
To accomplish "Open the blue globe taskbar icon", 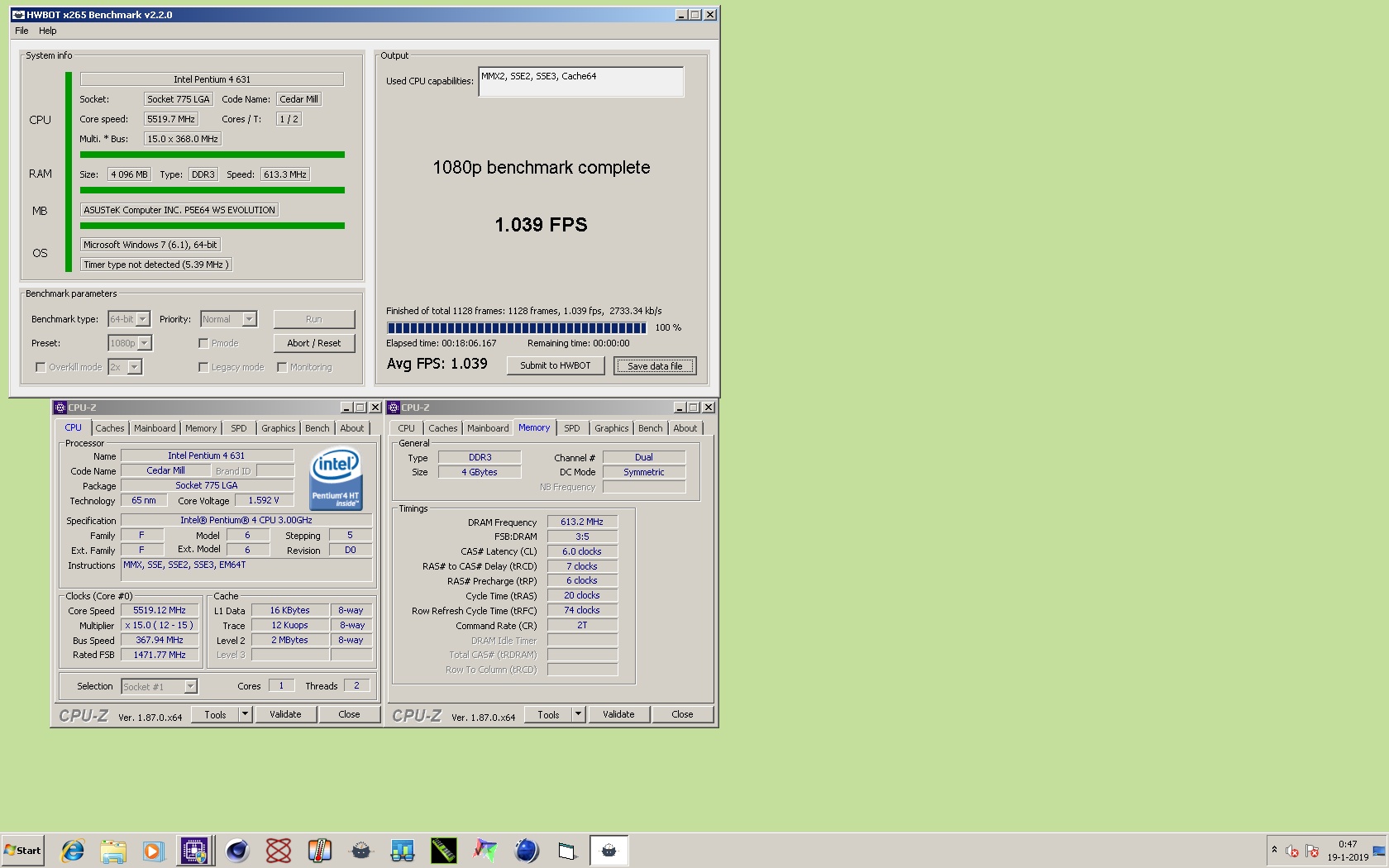I will click(x=527, y=851).
